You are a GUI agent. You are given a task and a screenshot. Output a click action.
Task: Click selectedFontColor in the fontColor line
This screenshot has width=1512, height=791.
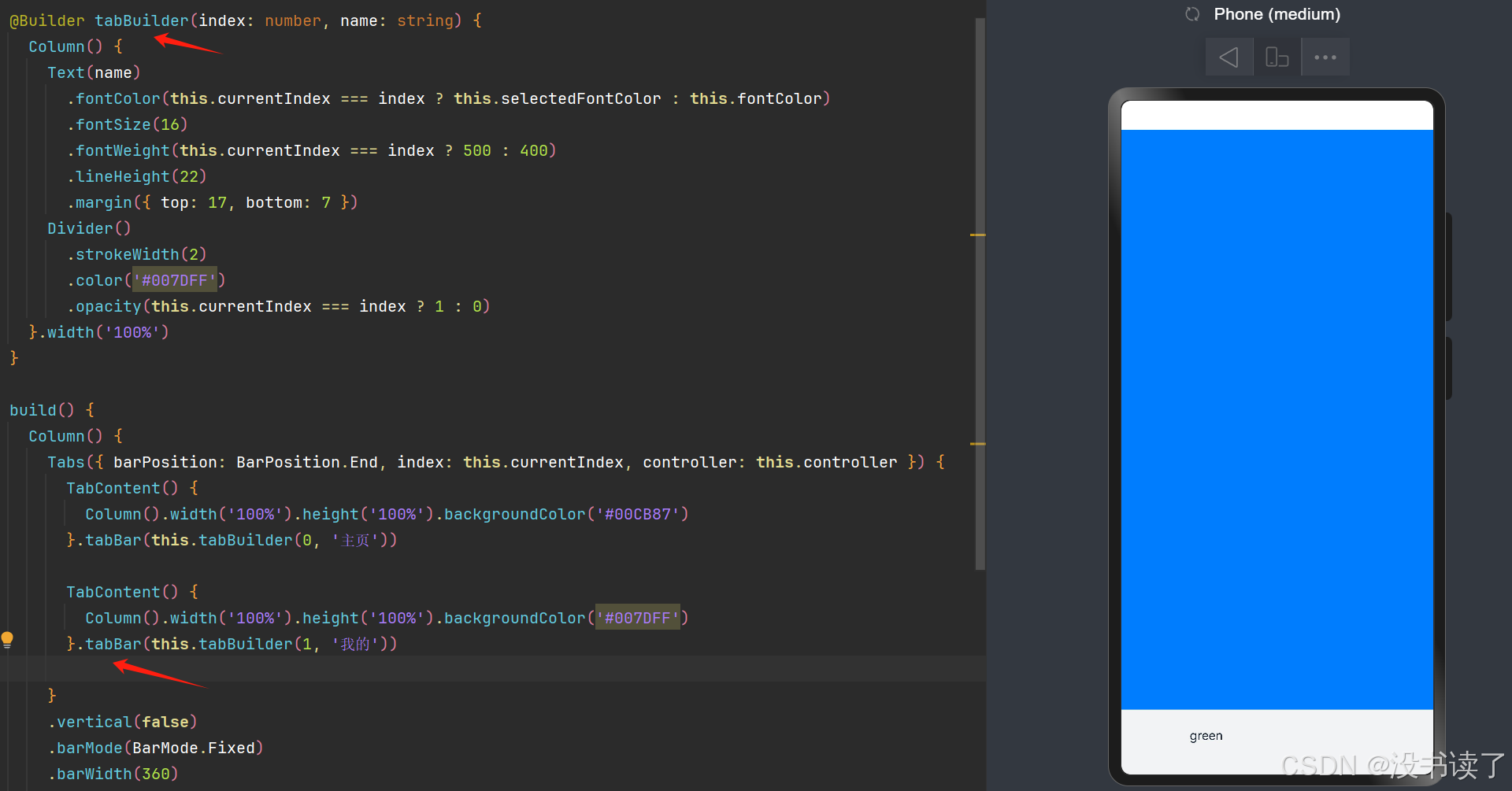(581, 98)
